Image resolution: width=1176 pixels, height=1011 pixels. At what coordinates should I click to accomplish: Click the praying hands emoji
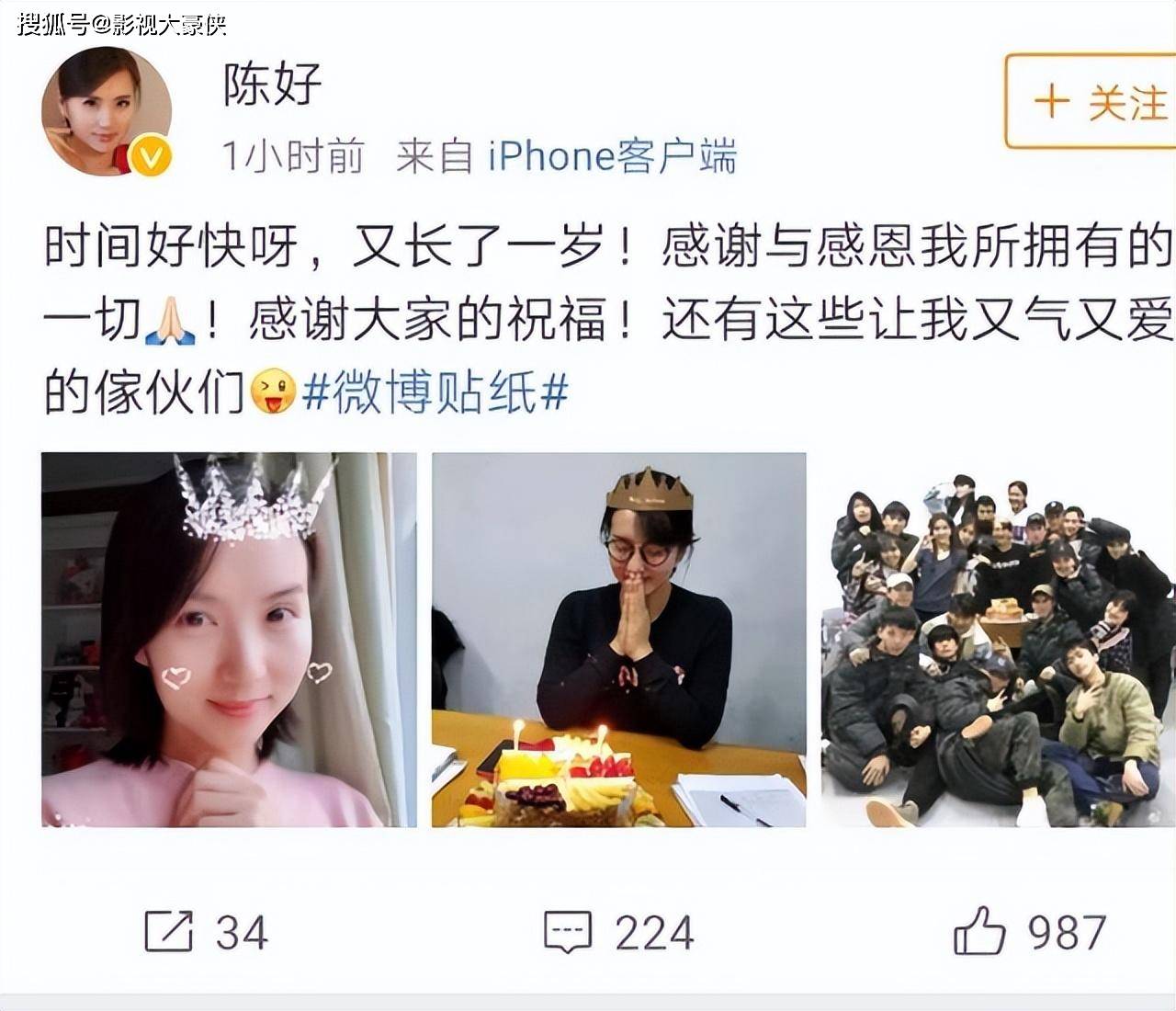(170, 321)
